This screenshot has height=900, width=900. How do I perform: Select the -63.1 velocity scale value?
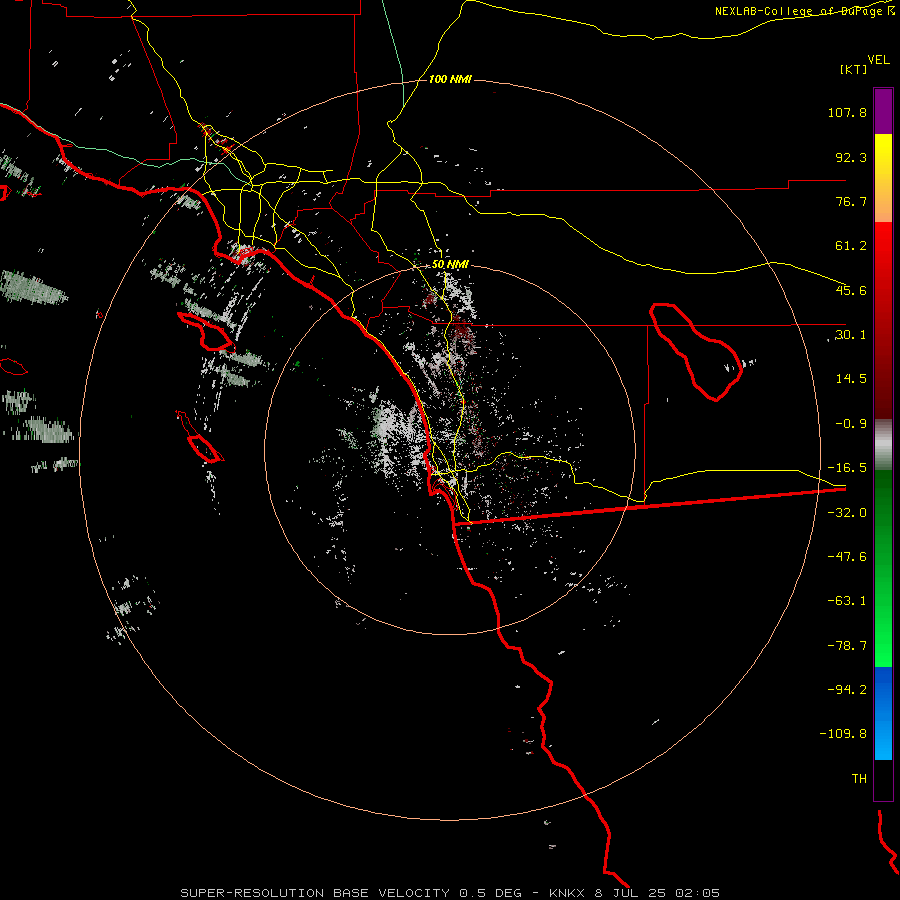pyautogui.click(x=847, y=601)
